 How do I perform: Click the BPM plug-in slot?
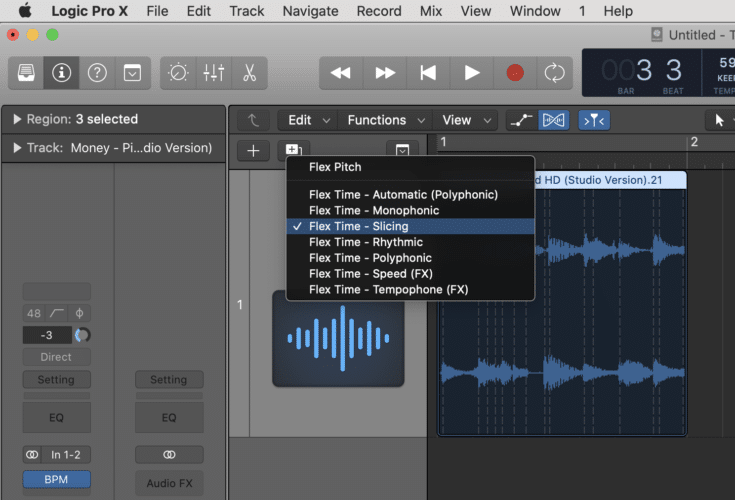56,479
